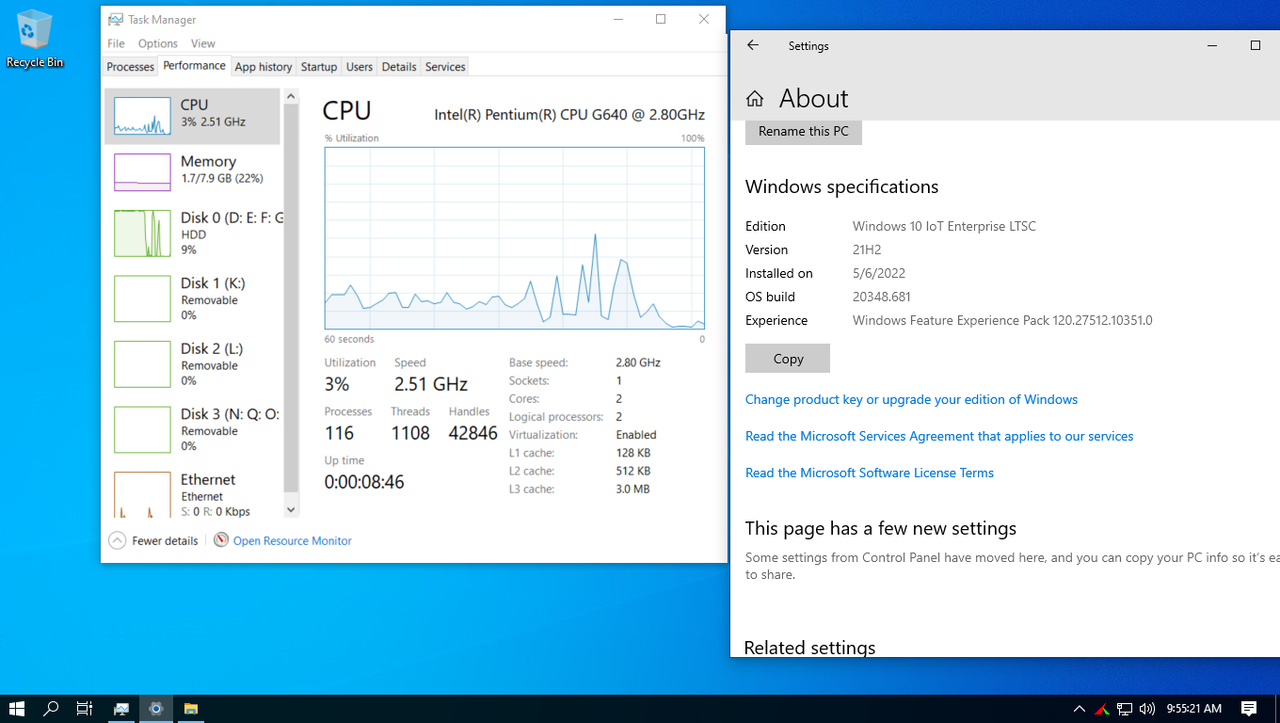Open Change product key or upgrade link
The image size is (1280, 723).
[911, 399]
